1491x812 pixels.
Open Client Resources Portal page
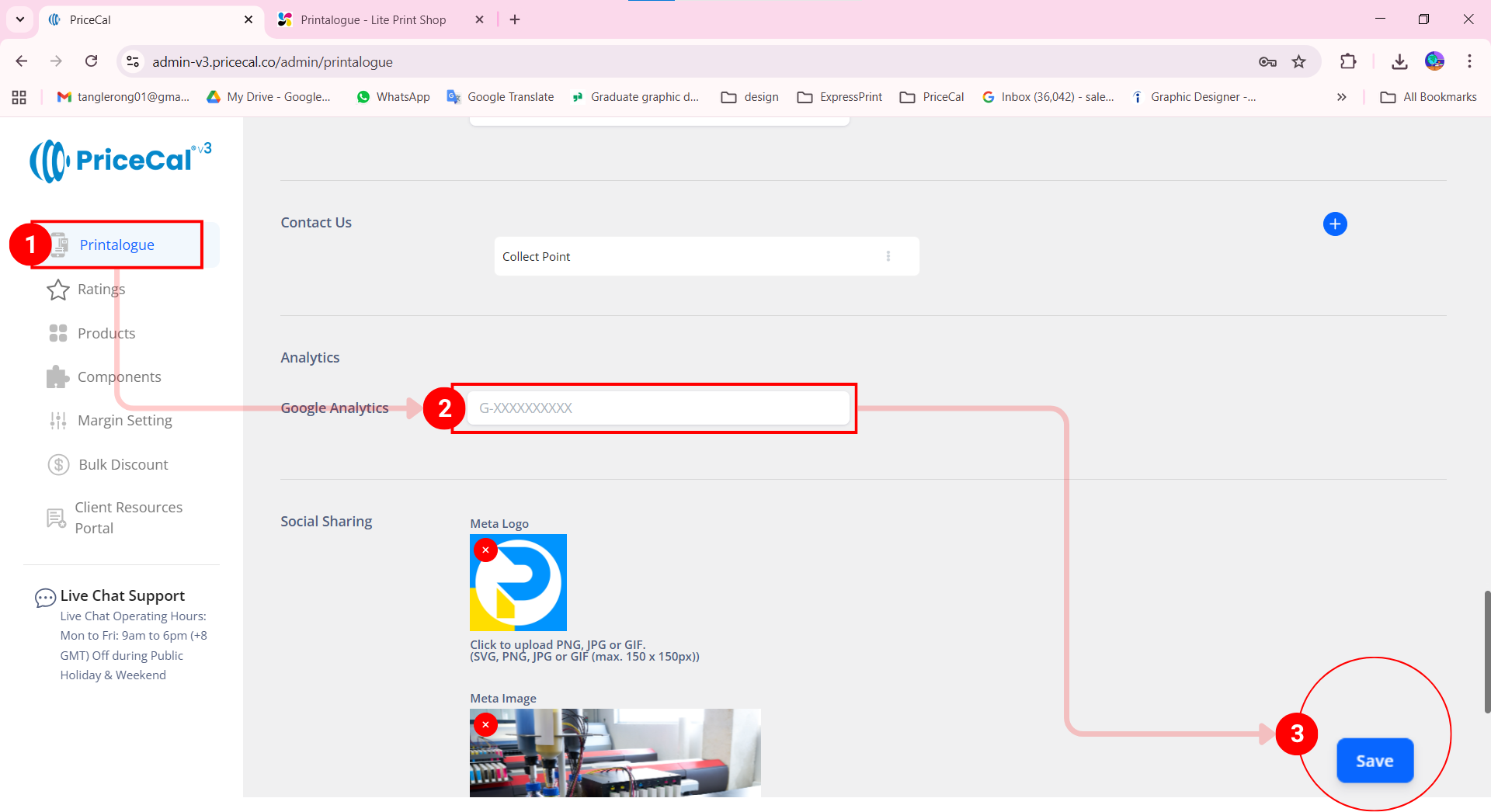pos(128,518)
